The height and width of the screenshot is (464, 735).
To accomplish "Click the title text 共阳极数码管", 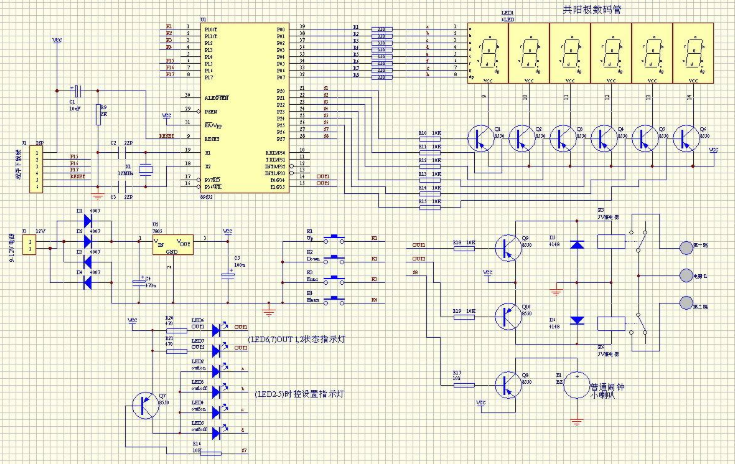I will click(592, 9).
